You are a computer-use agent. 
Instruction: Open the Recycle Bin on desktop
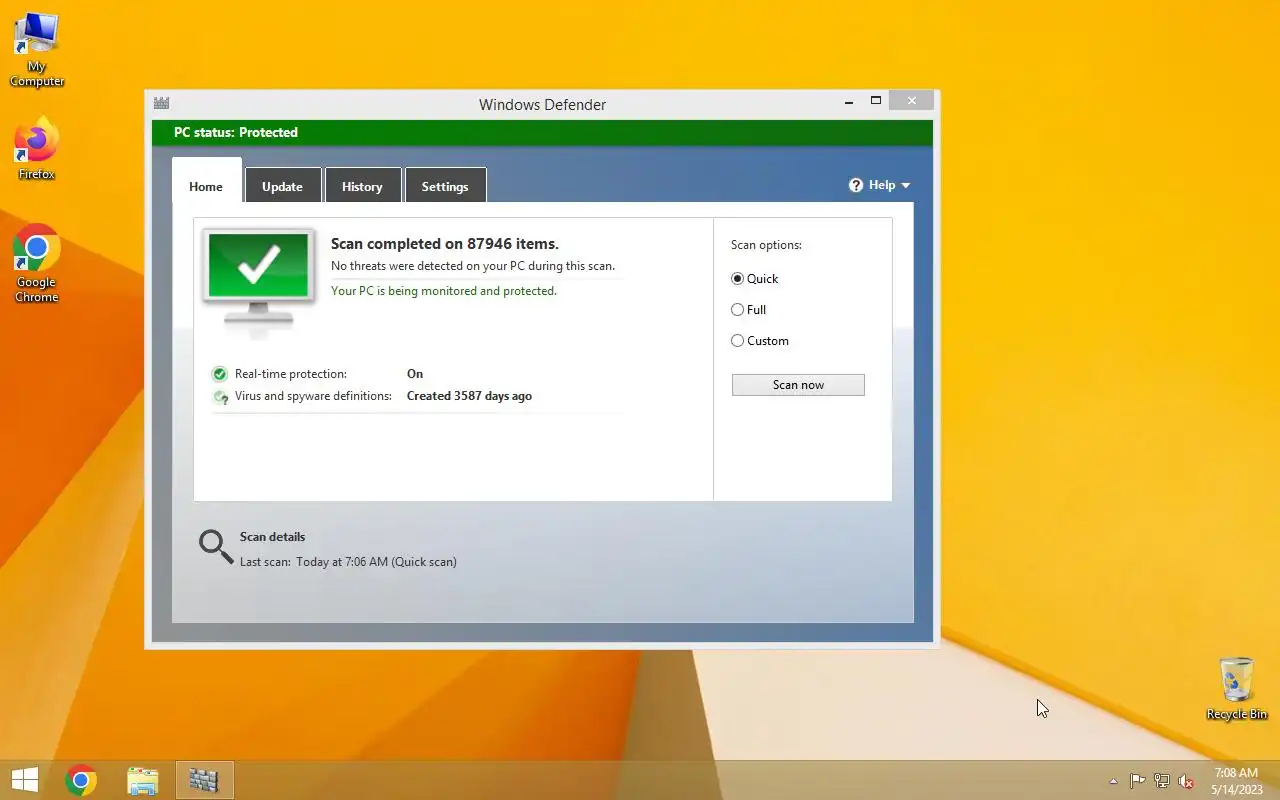click(x=1237, y=689)
